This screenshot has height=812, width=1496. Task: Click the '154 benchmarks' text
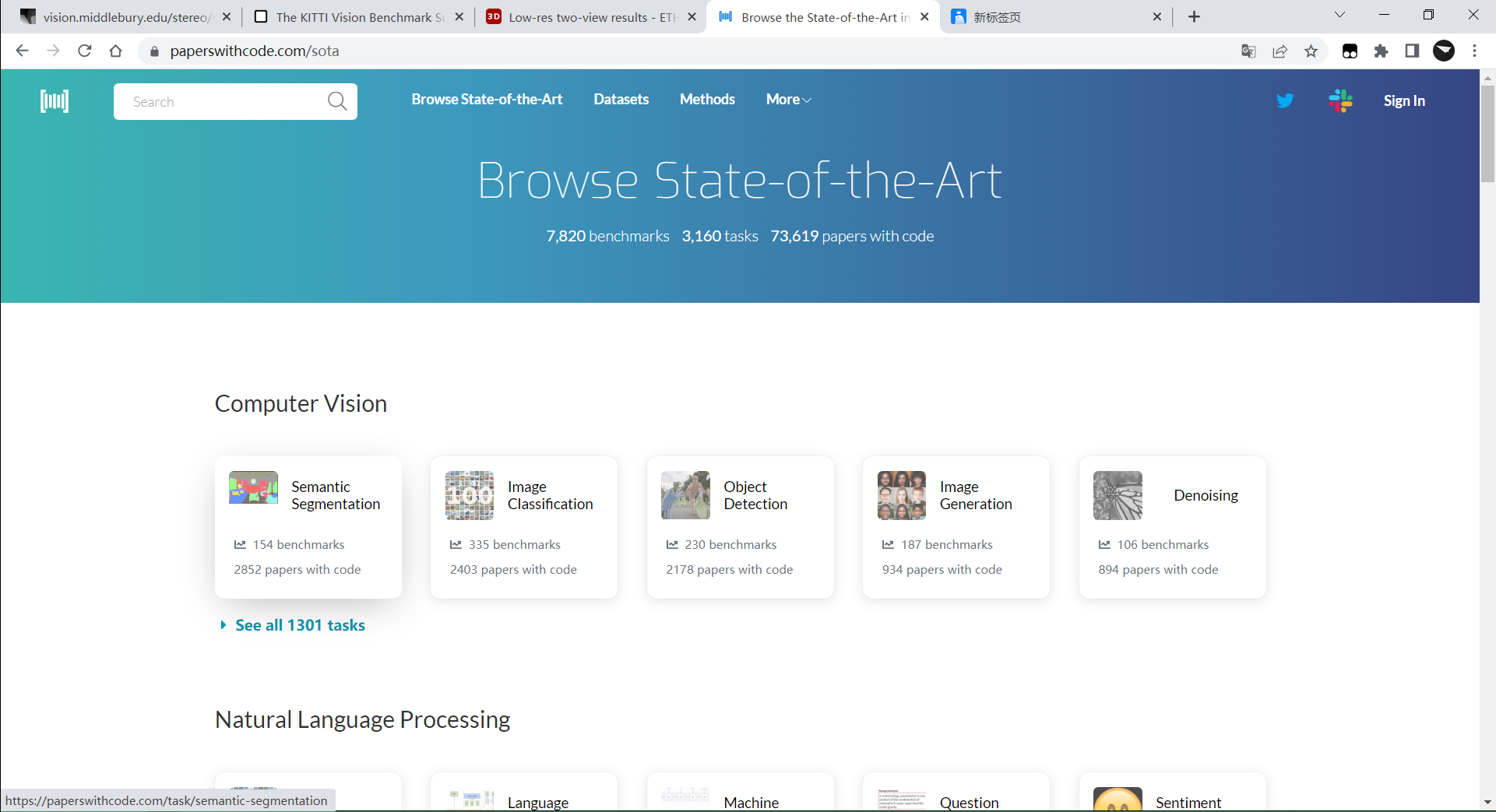tap(298, 544)
